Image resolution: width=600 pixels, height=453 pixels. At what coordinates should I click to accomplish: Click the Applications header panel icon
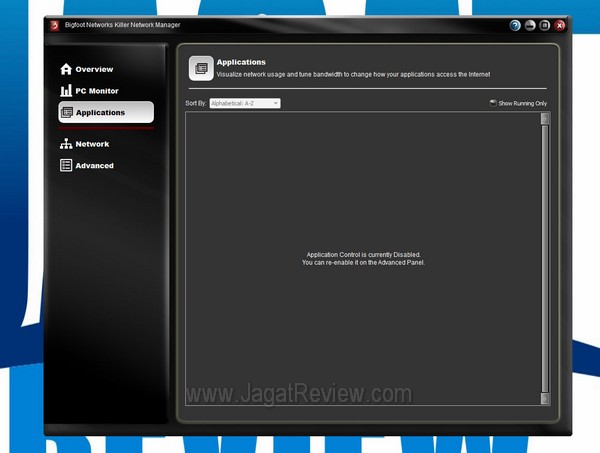pos(201,68)
